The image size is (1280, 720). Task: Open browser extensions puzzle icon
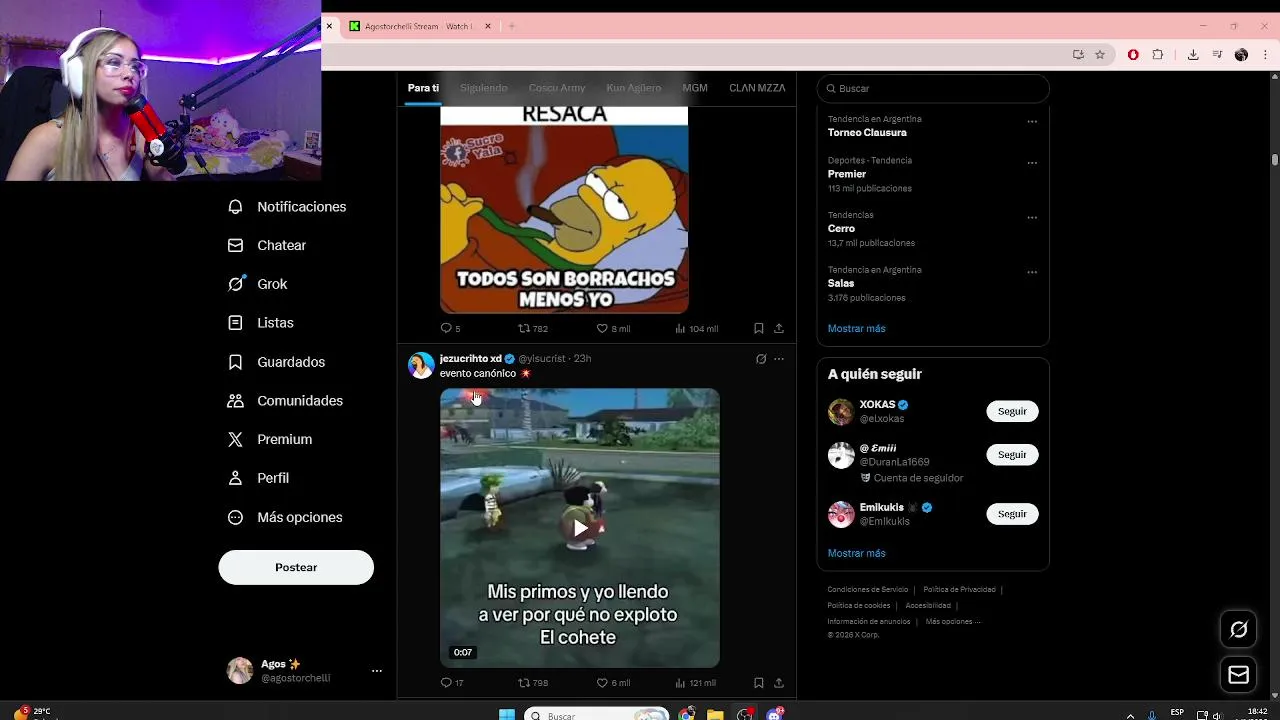1158,55
